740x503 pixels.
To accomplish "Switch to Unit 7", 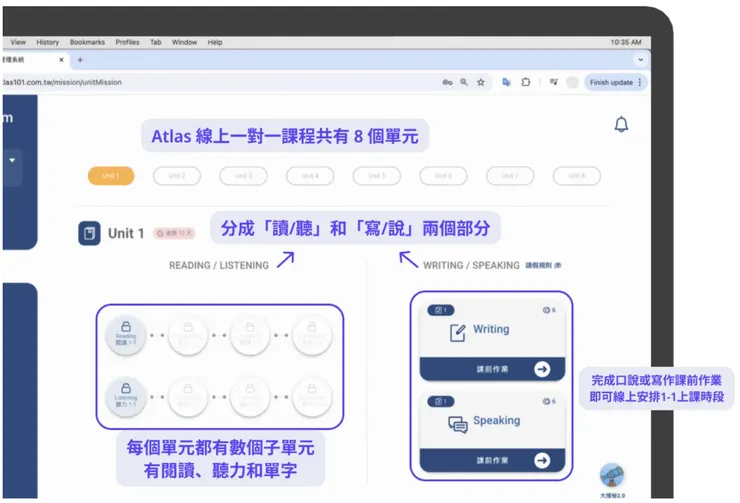I will click(x=510, y=176).
